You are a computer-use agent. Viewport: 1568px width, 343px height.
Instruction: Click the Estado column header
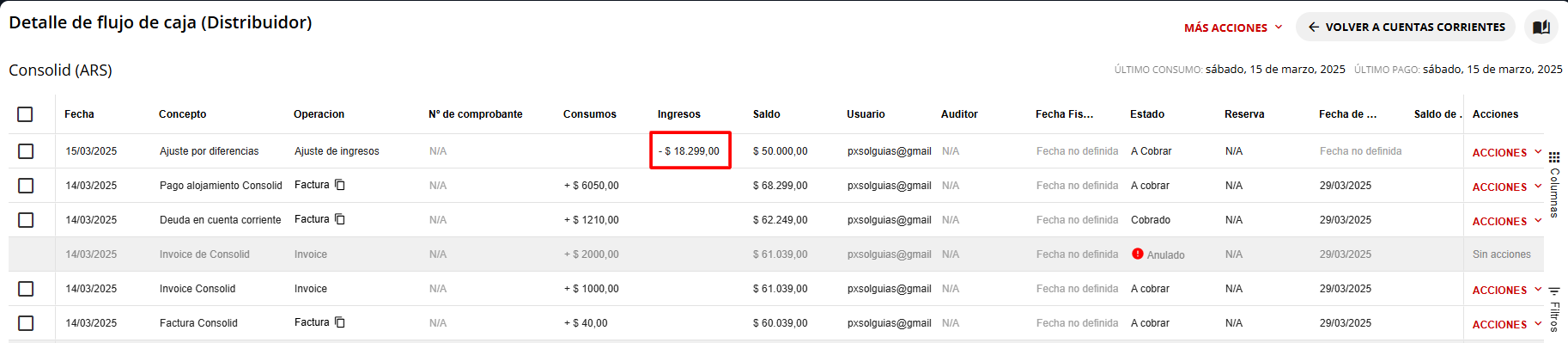click(x=1147, y=114)
